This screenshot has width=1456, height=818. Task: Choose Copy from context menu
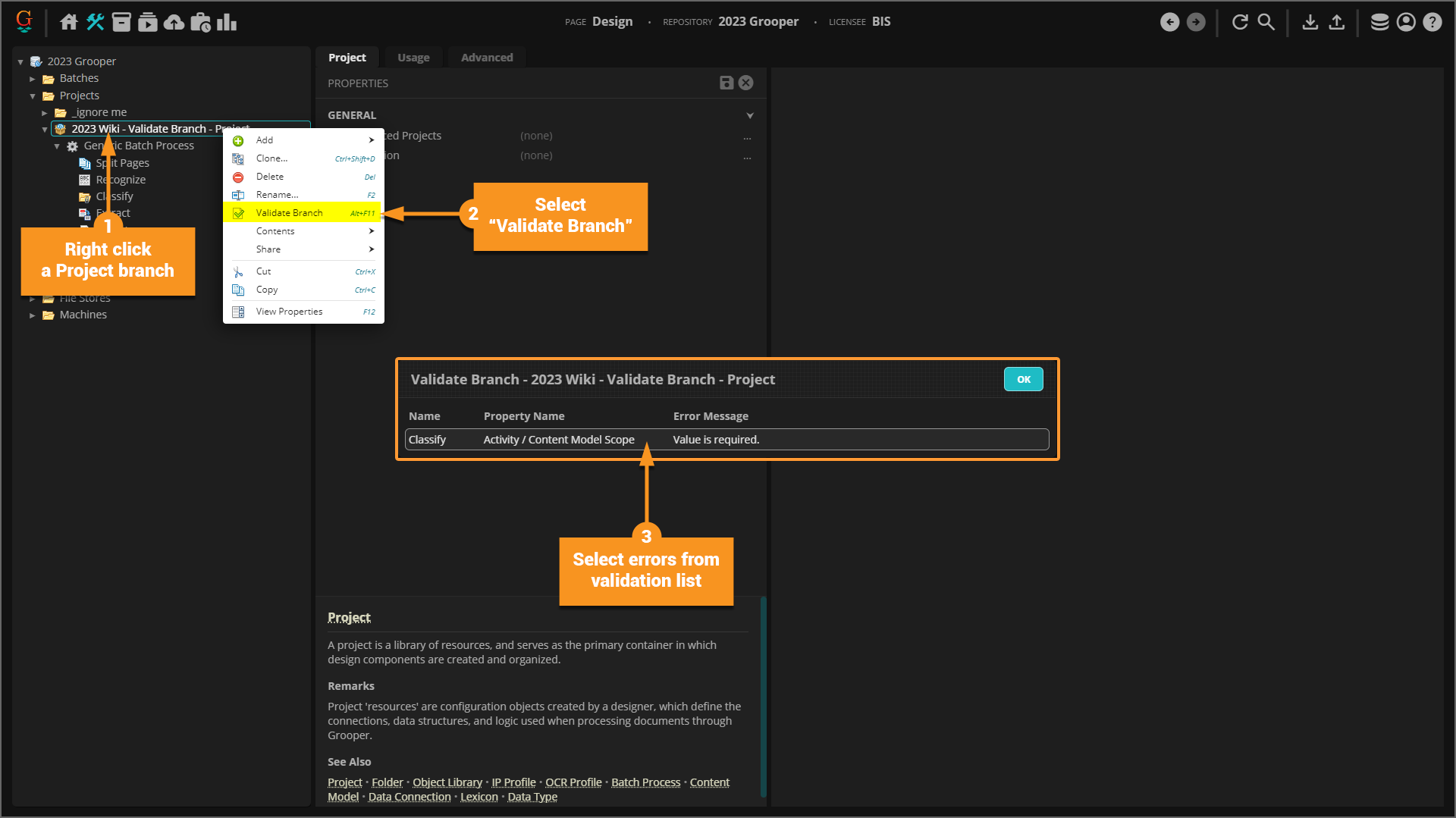[303, 290]
